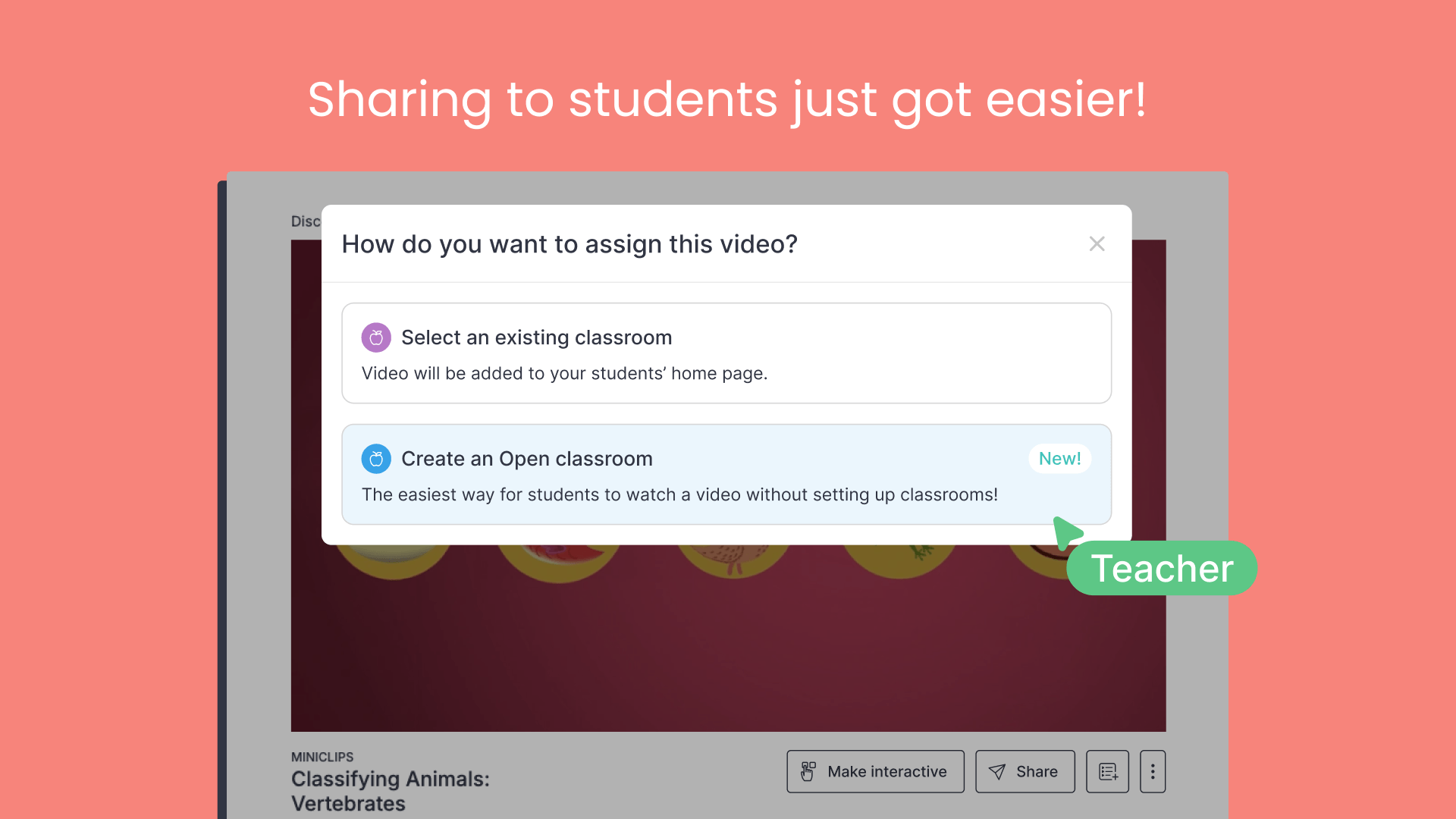Click the hand pointer icon on Make interactive
The image size is (1456, 819).
[808, 772]
